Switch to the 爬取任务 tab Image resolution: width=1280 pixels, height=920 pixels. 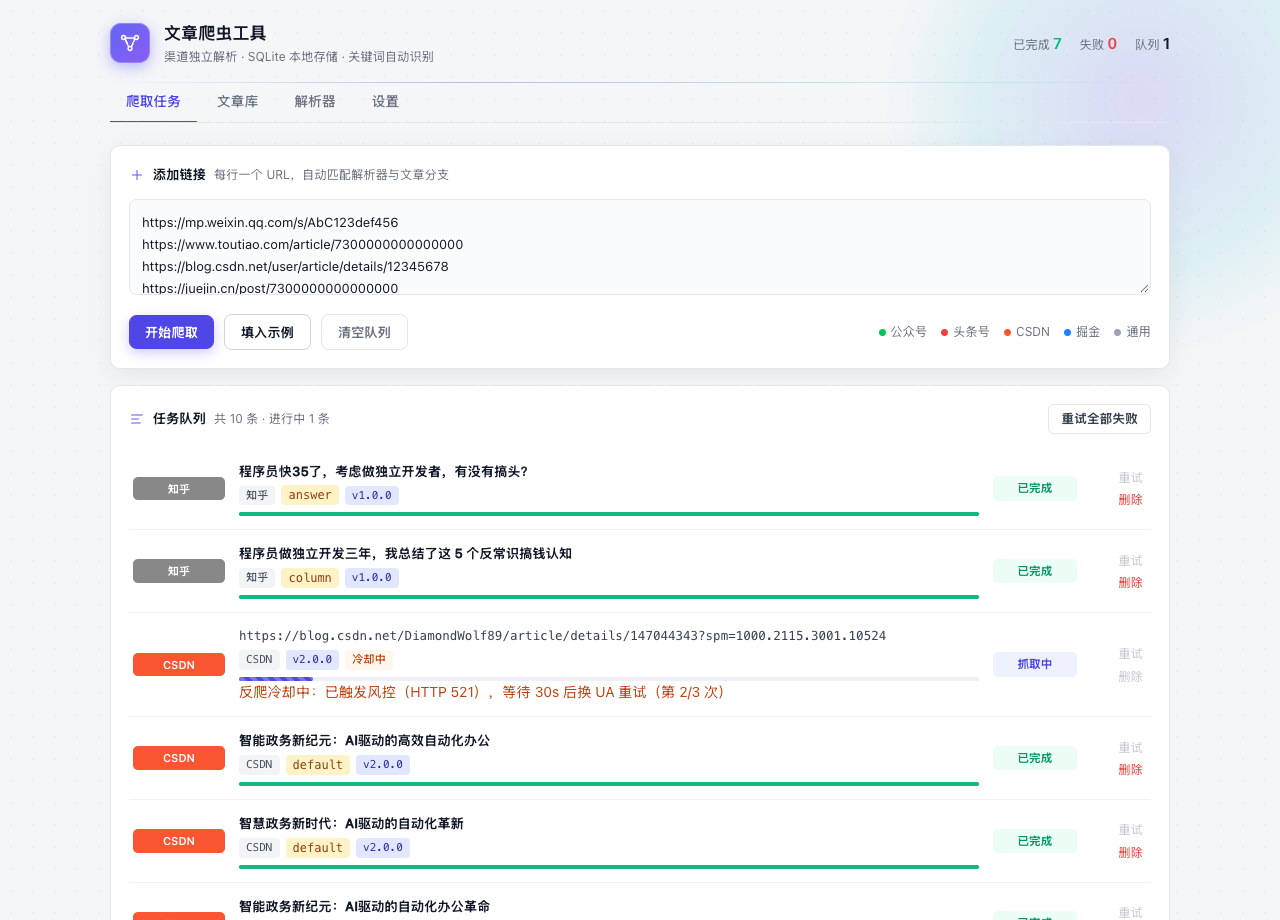(153, 101)
